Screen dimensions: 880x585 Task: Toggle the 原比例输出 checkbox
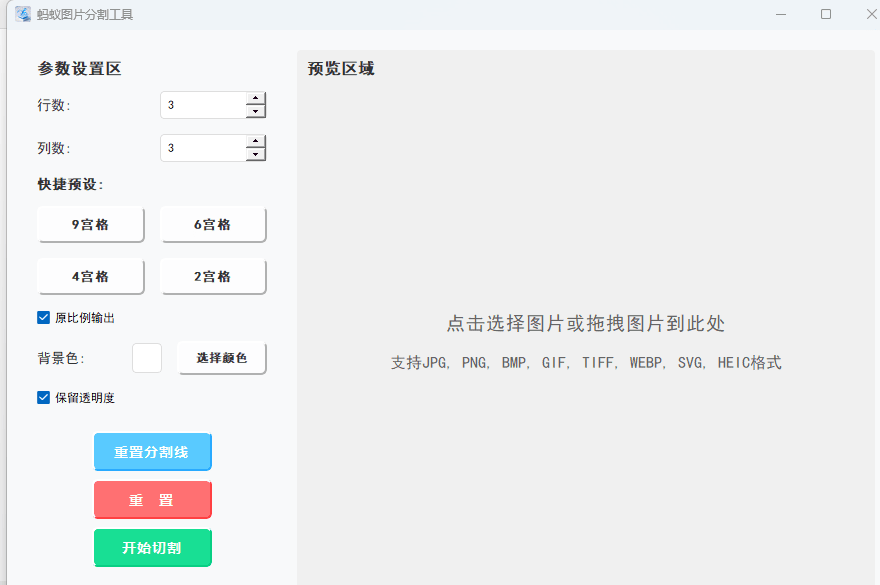pyautogui.click(x=44, y=318)
